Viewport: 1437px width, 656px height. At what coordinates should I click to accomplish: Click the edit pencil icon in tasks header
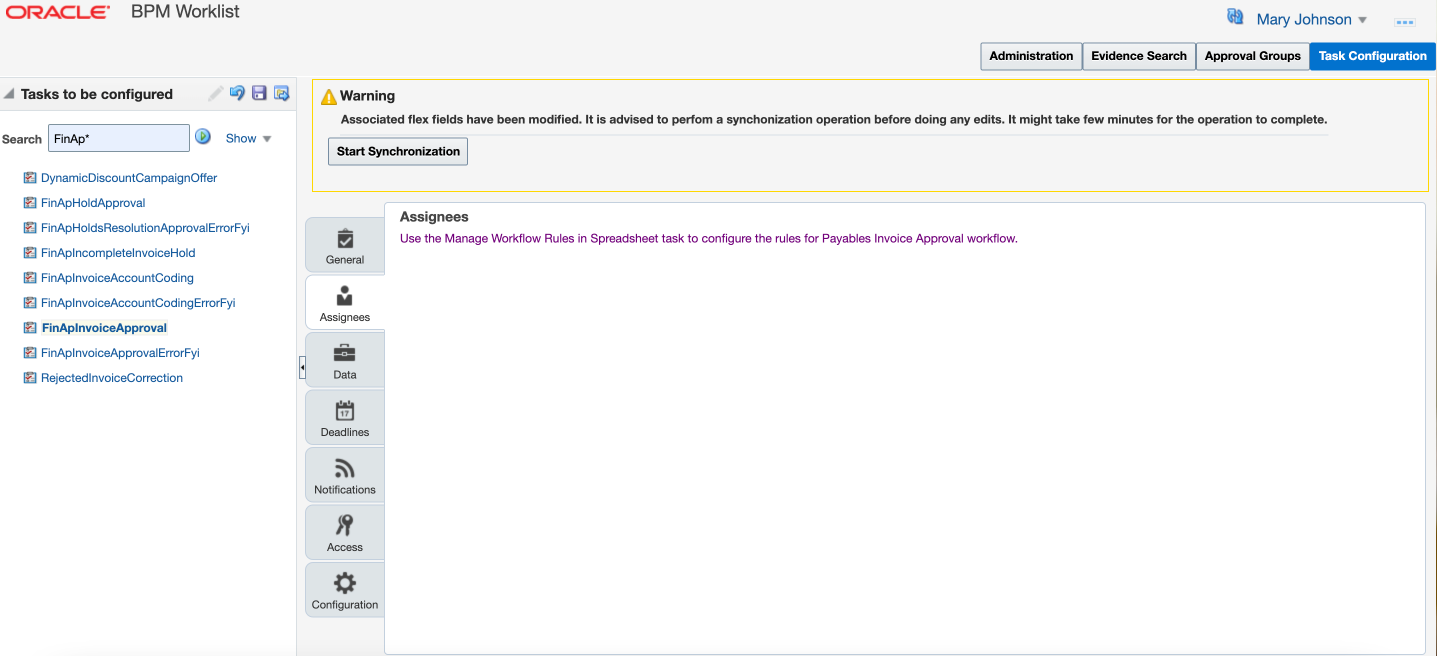pos(216,93)
